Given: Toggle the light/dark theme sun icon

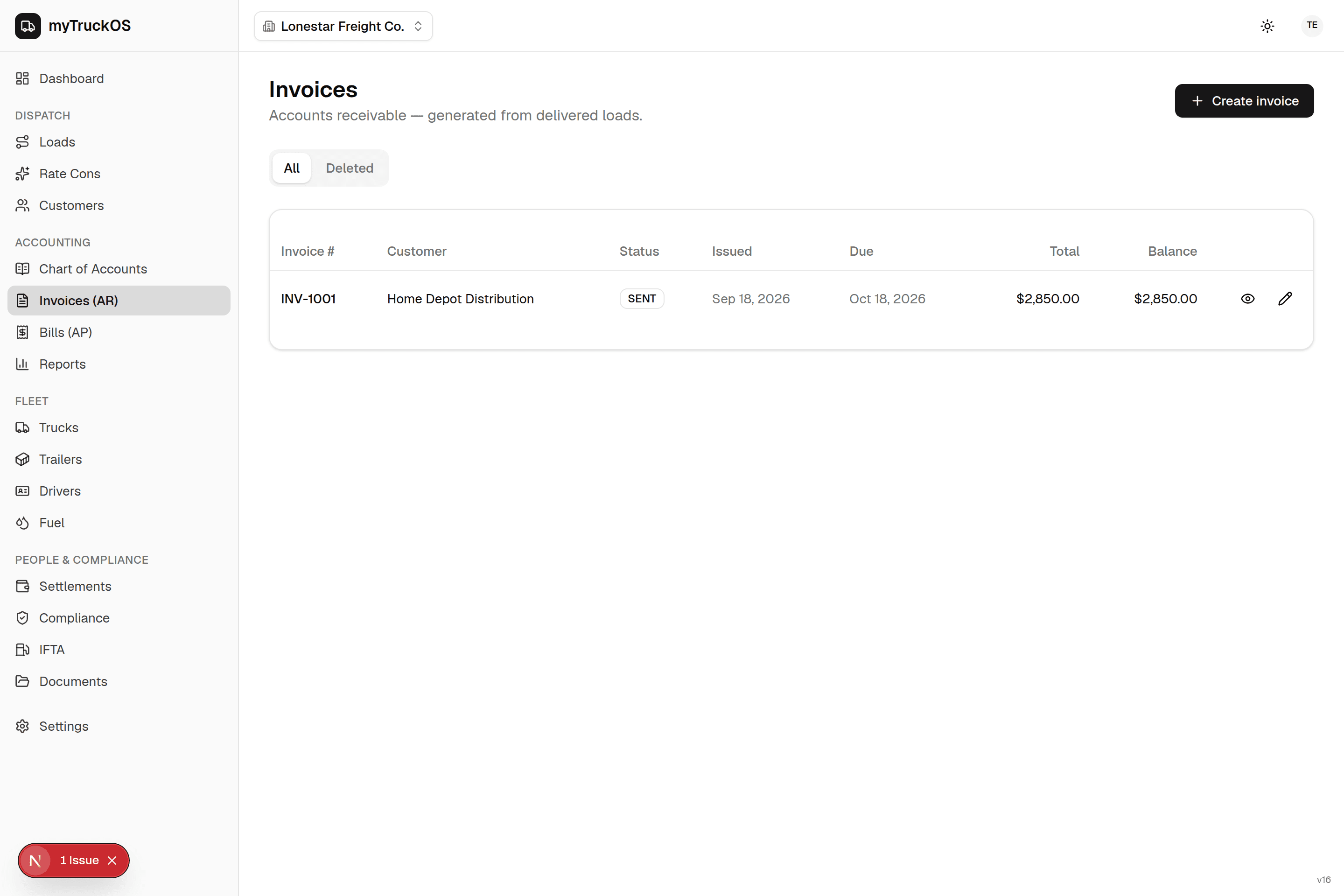Looking at the screenshot, I should [x=1267, y=26].
